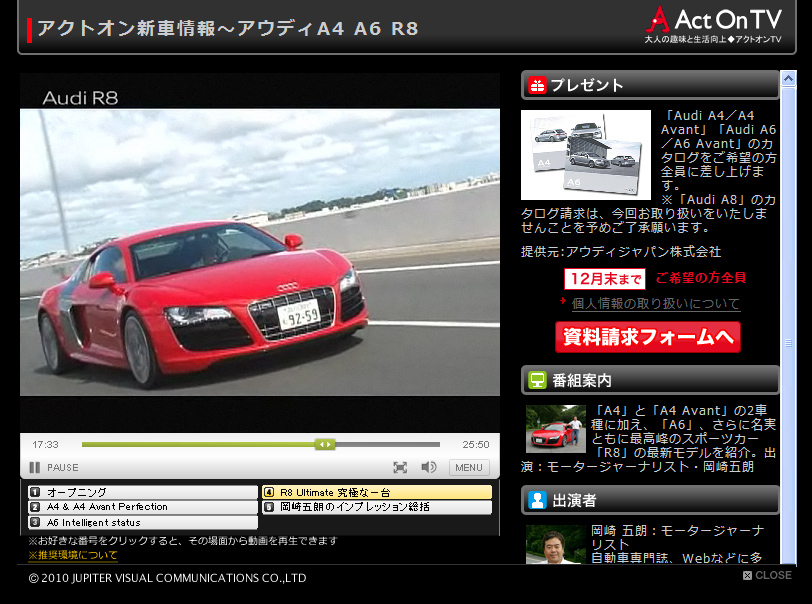The image size is (812, 604).
Task: Click the red gift icon beside プレゼント
Action: pyautogui.click(x=537, y=85)
